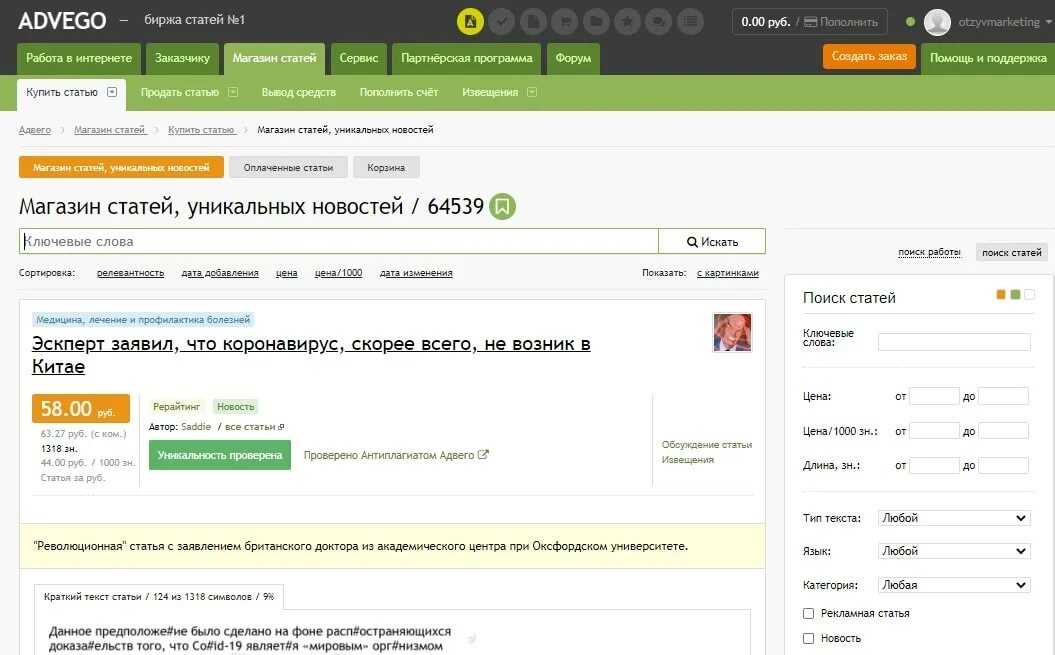1055x655 pixels.
Task: Click the 'Создать заказ' button
Action: pyautogui.click(x=869, y=56)
